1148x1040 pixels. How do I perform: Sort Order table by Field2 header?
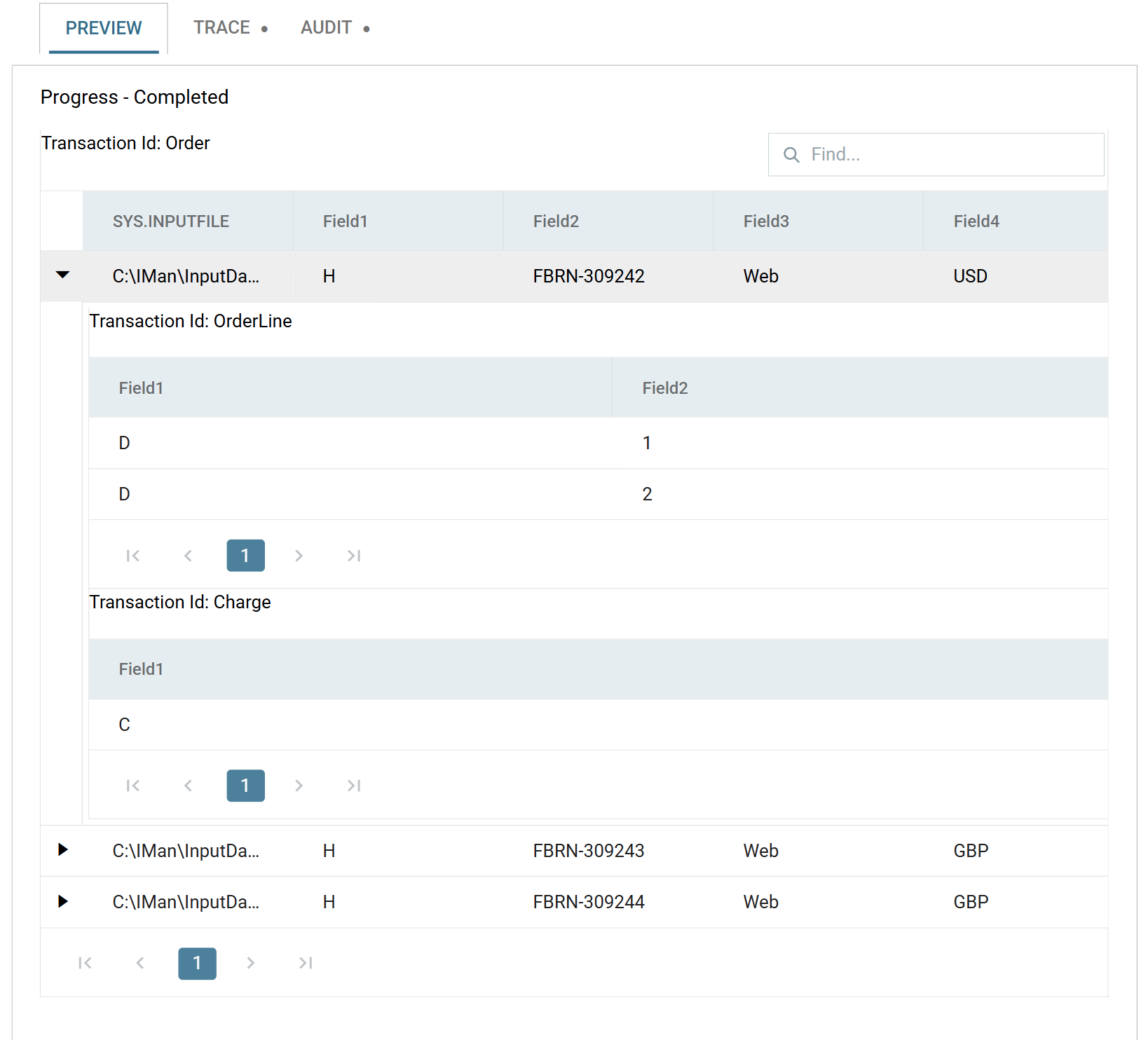(x=608, y=221)
